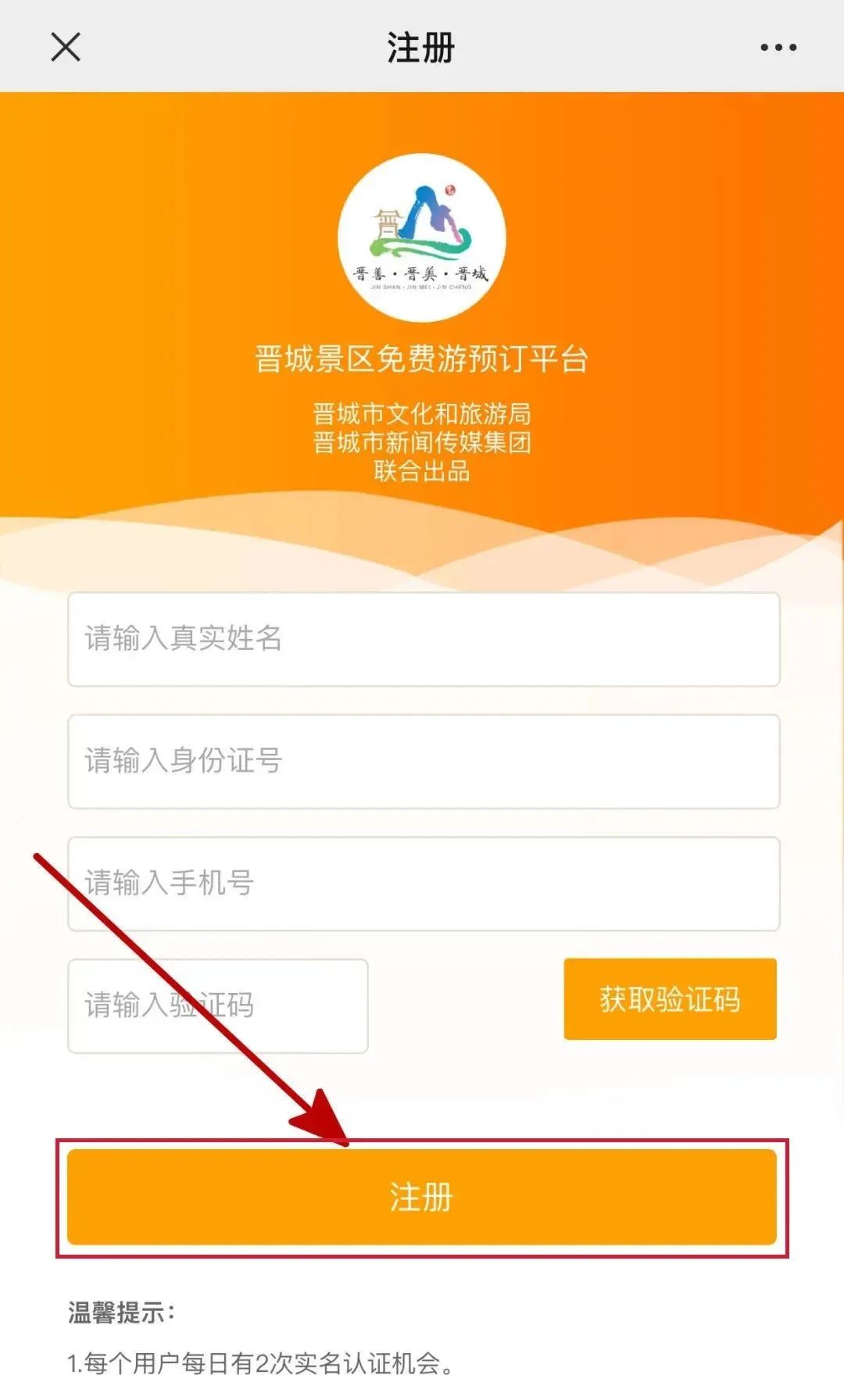This screenshot has height=1400, width=844.
Task: Tap the 温馨提示 heading
Action: 121,1312
